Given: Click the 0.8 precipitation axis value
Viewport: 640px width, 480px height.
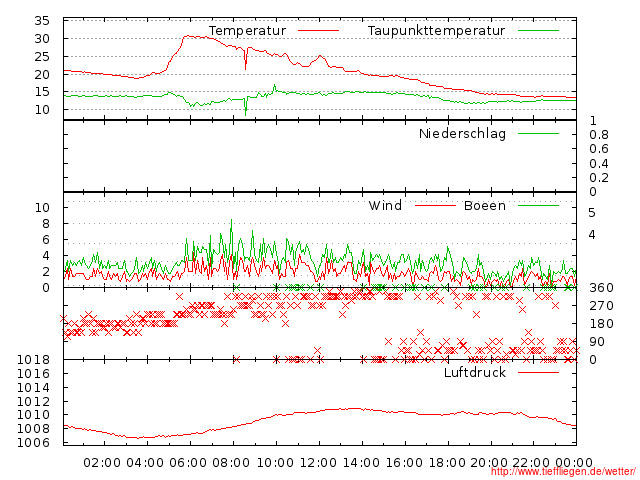Looking at the screenshot, I should click(x=599, y=135).
